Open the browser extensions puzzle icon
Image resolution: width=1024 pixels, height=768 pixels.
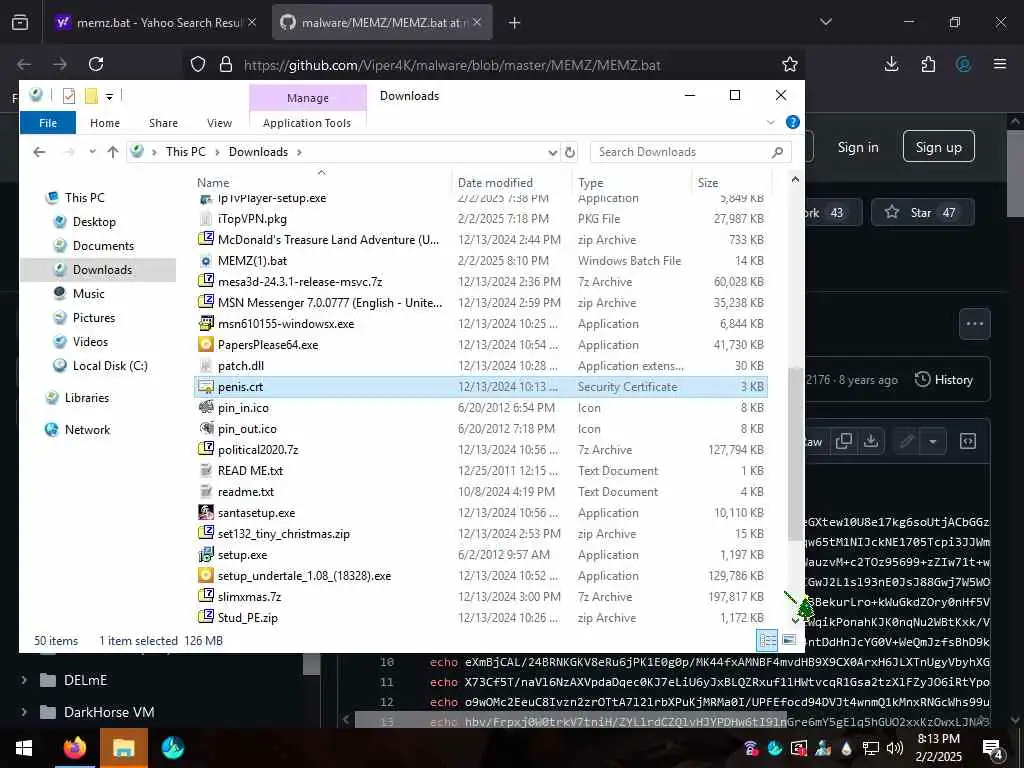tap(928, 64)
